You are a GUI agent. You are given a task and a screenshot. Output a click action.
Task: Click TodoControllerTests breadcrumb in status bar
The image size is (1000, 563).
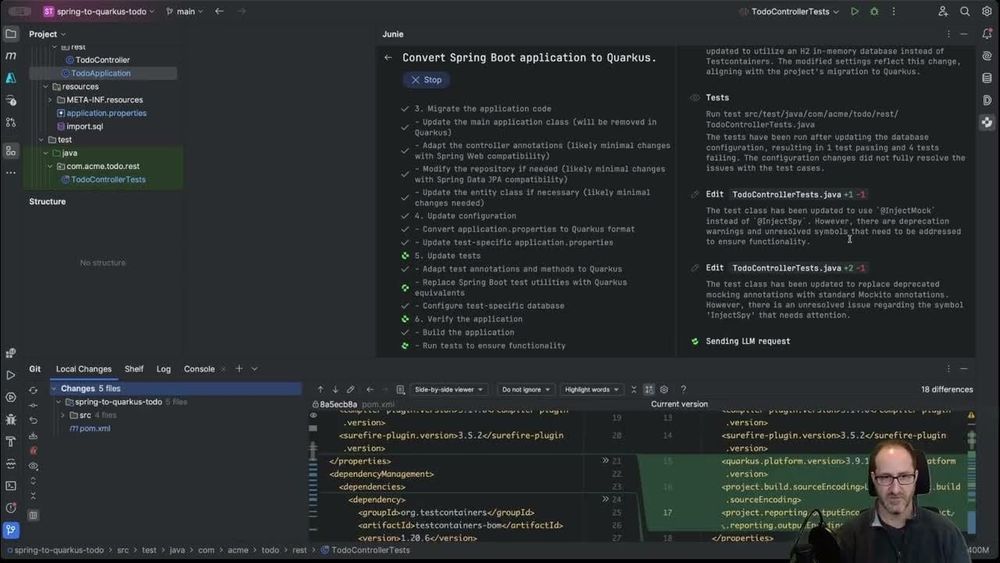[366, 550]
